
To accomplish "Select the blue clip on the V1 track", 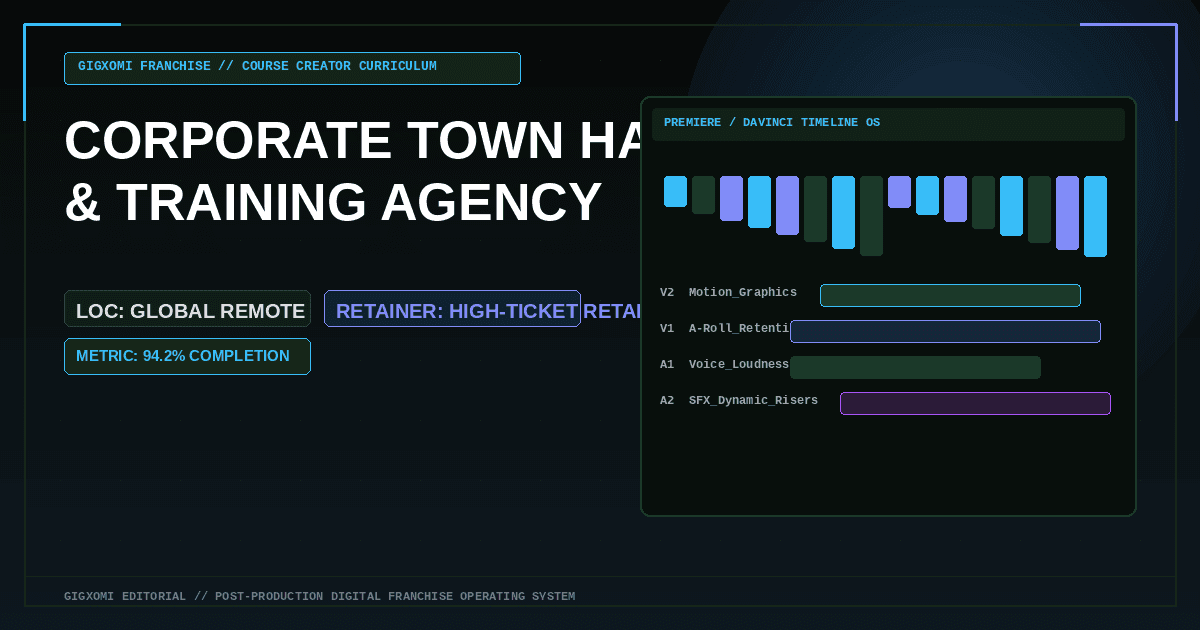I will click(945, 331).
